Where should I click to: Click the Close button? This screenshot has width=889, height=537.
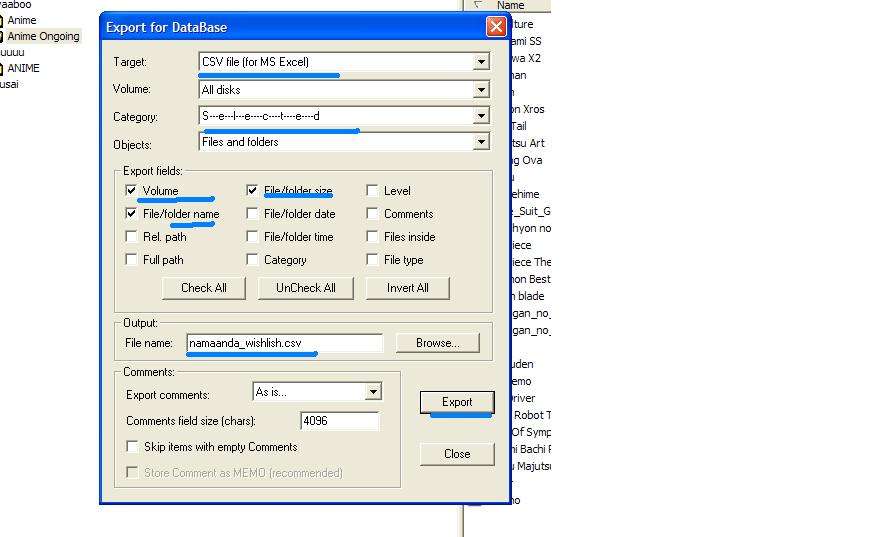pyautogui.click(x=457, y=454)
